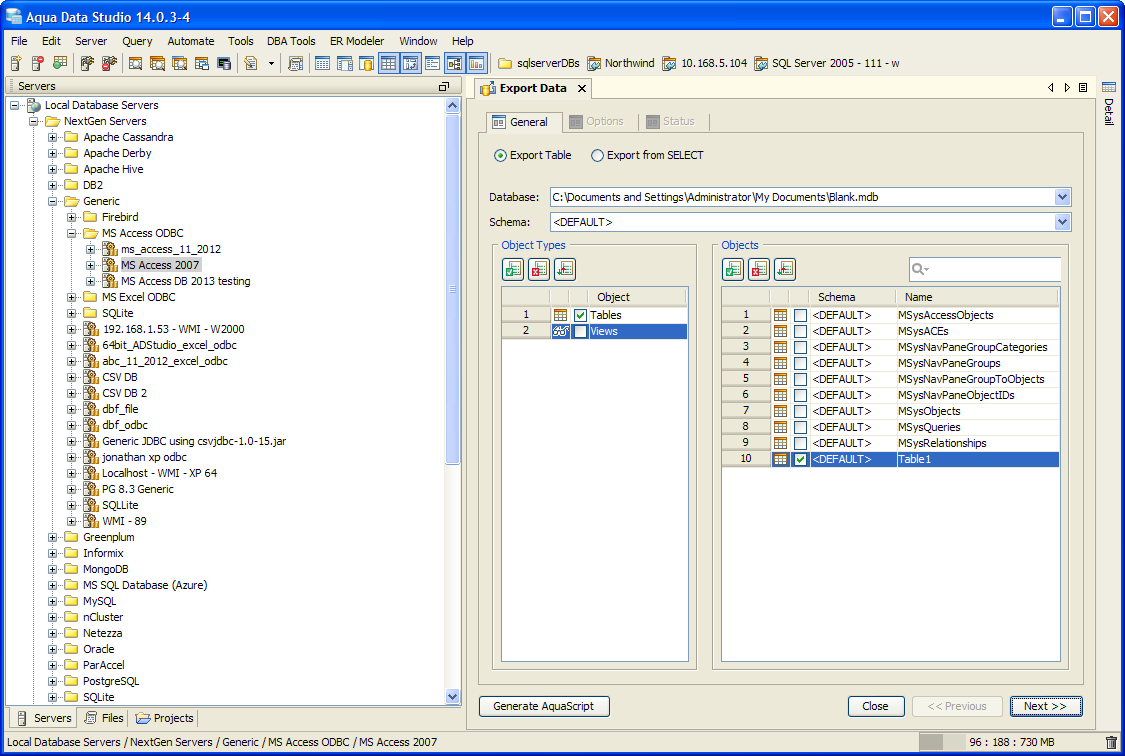Click the register server toolbar icon
1125x756 pixels.
pyautogui.click(x=17, y=64)
